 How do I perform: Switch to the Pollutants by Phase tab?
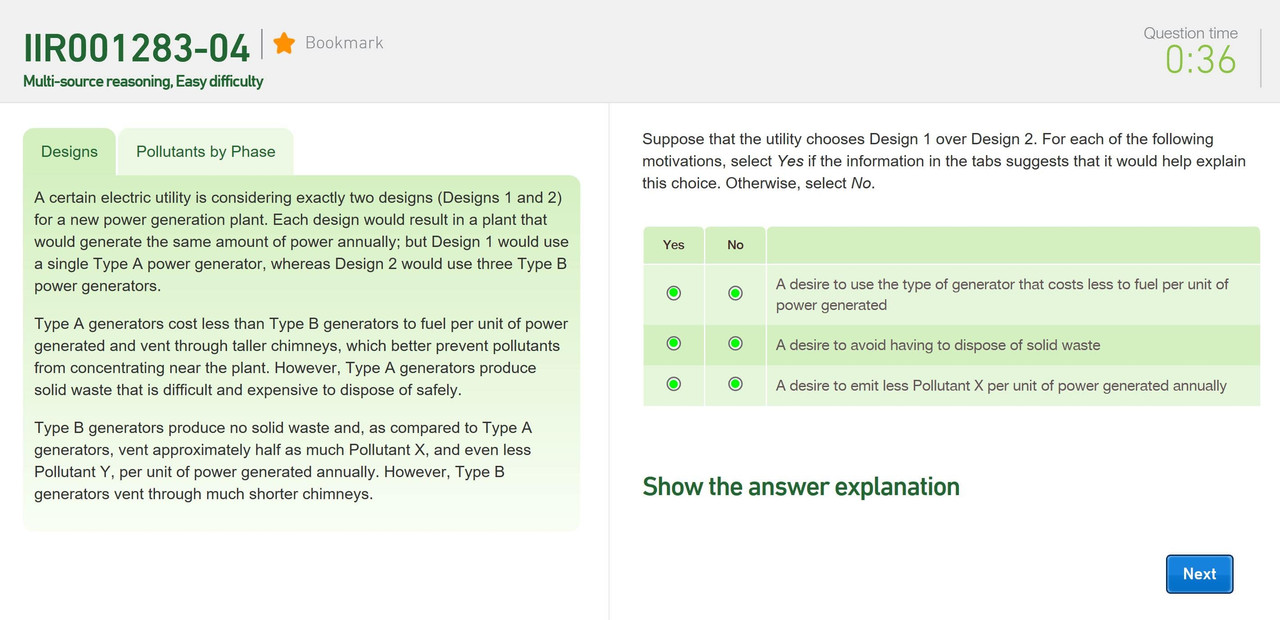[x=206, y=152]
